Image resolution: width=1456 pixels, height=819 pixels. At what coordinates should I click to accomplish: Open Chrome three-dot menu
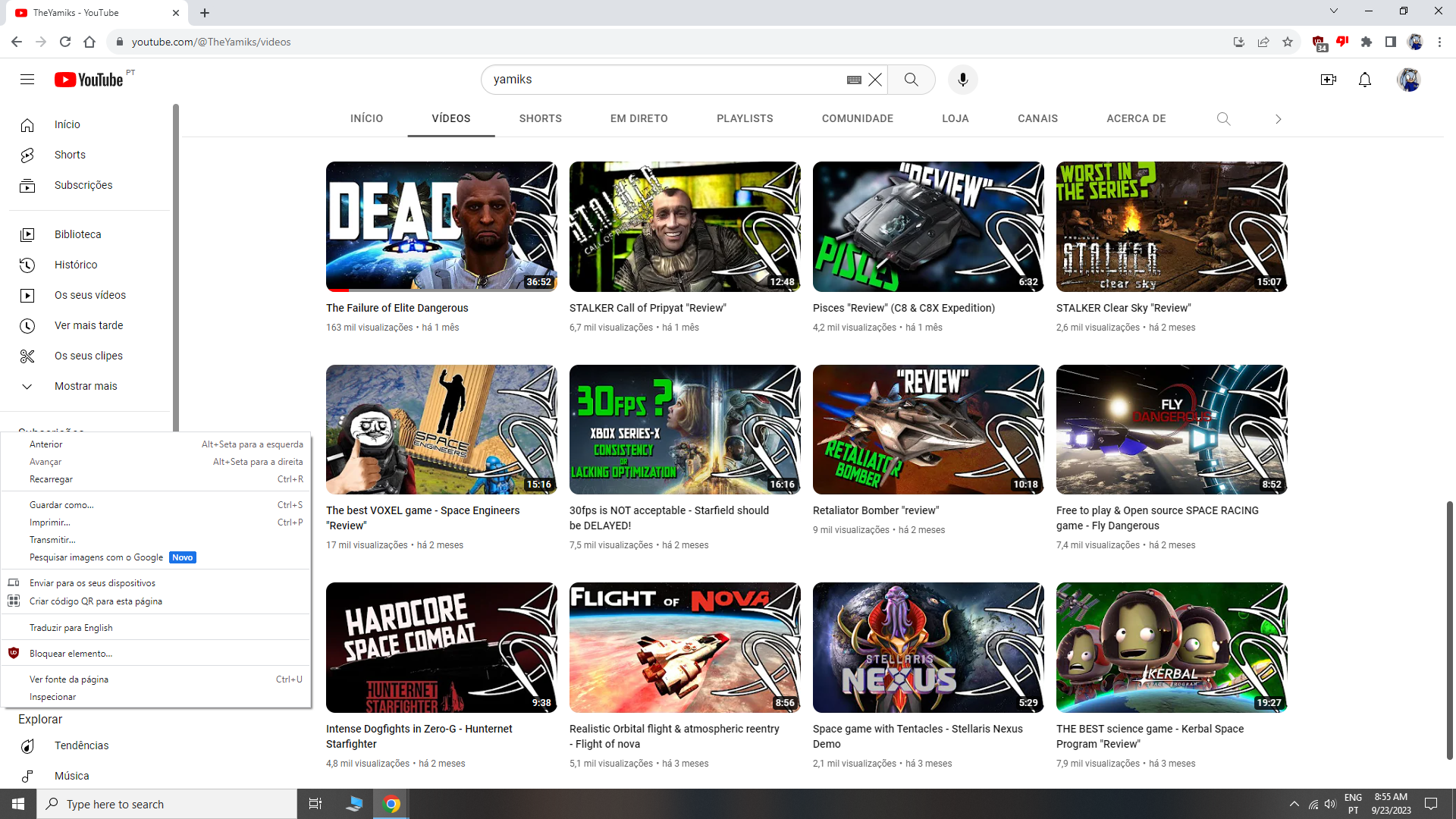click(1439, 42)
